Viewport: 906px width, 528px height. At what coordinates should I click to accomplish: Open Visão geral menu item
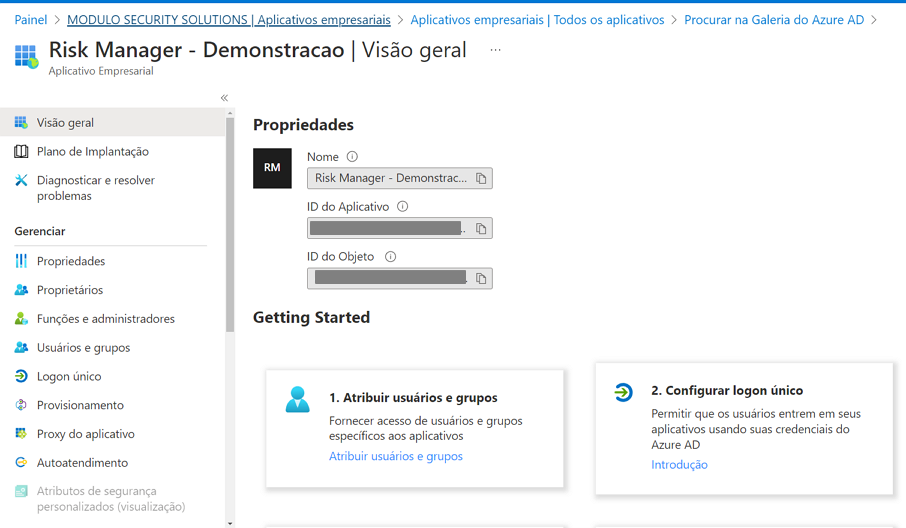coord(113,122)
